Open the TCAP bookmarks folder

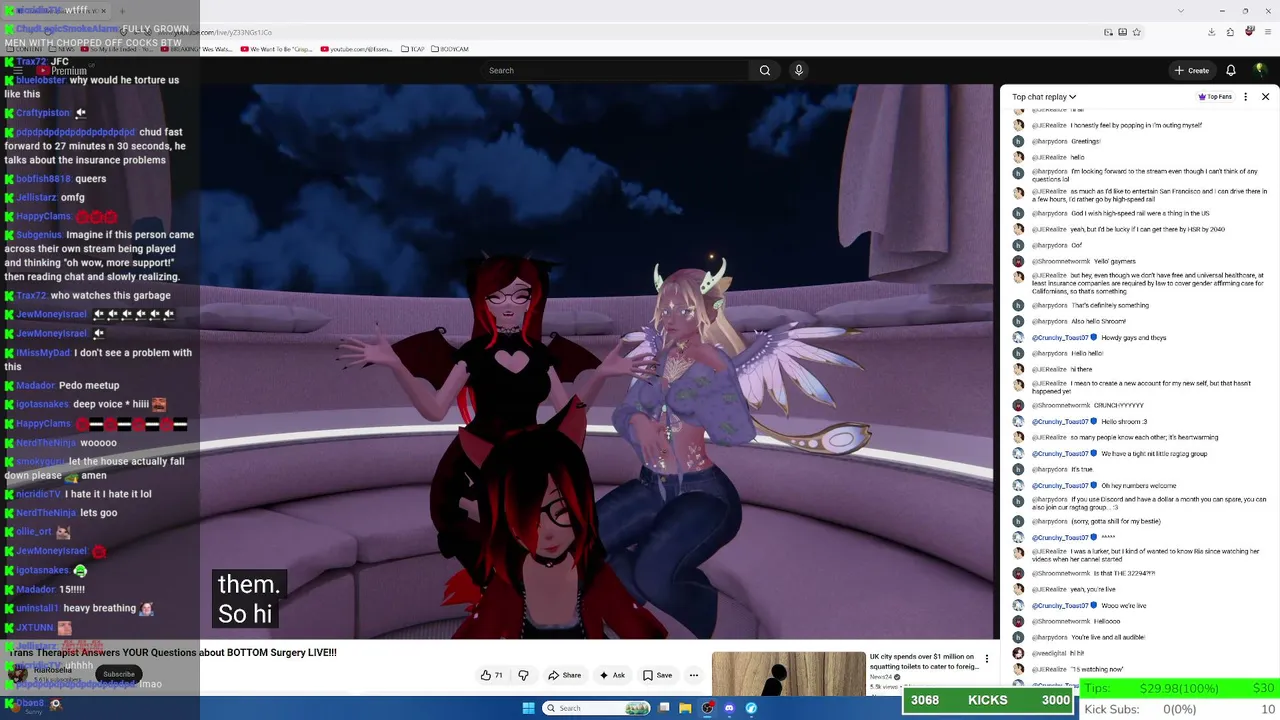pos(412,49)
